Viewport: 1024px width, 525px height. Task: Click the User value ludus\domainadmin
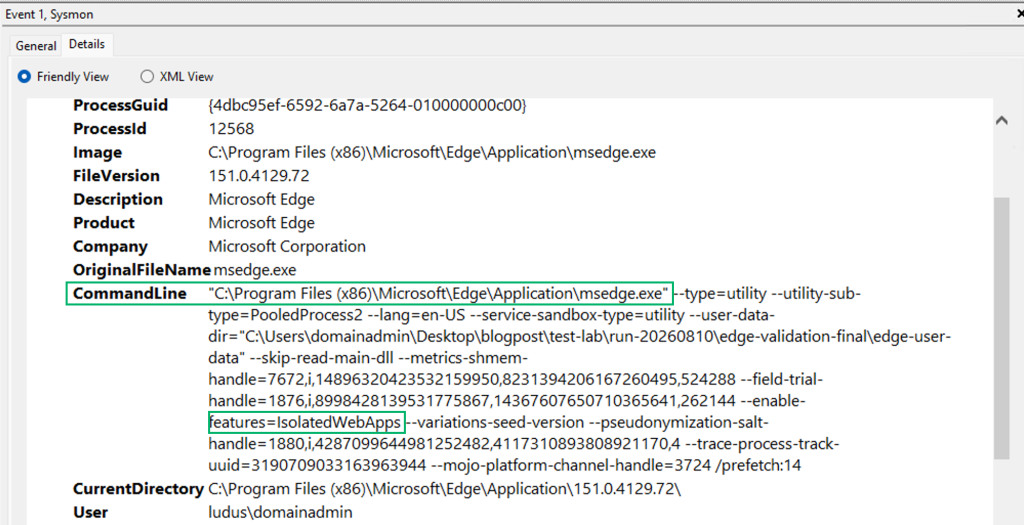[x=280, y=513]
